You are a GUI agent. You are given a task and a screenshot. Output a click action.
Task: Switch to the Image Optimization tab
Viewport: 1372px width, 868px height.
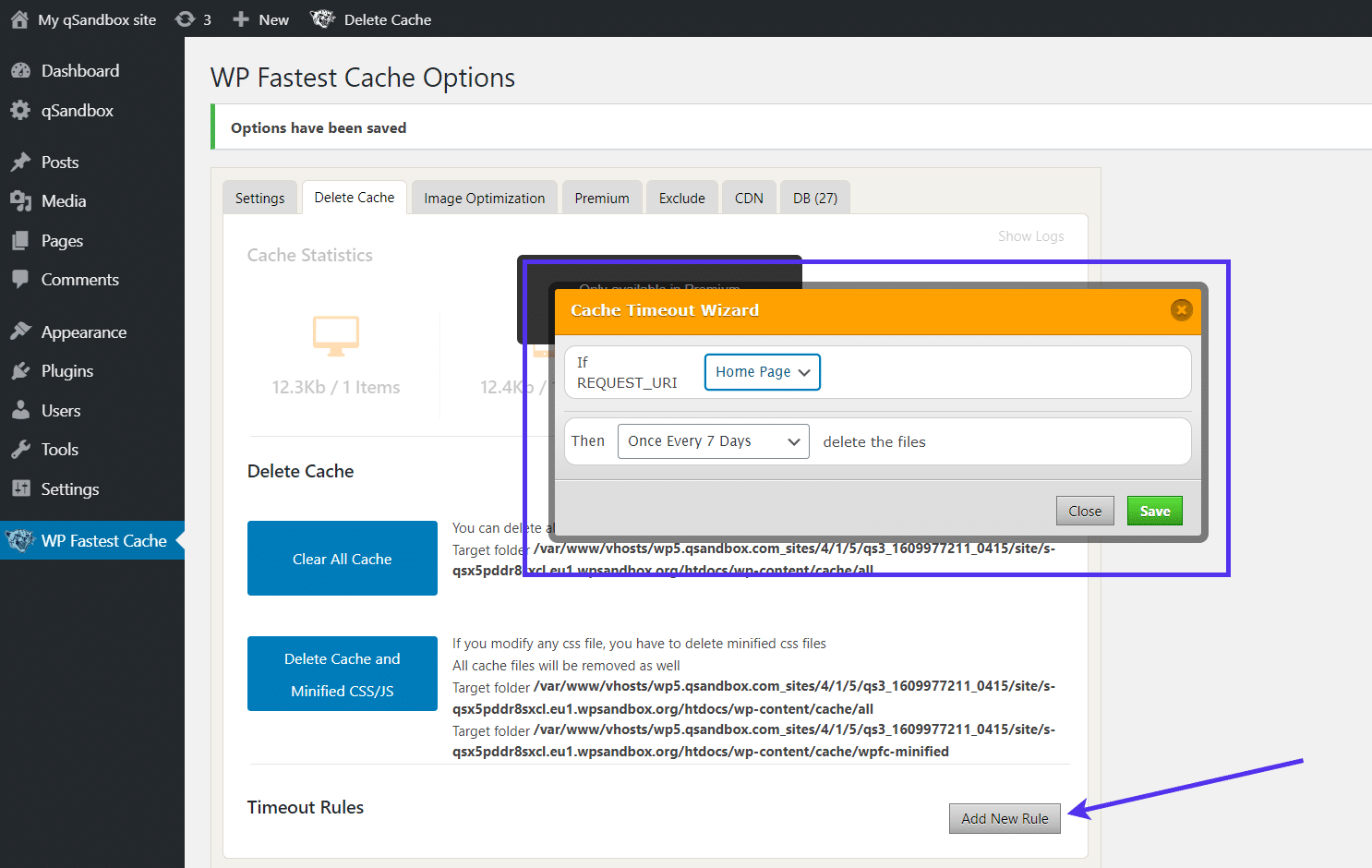pos(484,197)
